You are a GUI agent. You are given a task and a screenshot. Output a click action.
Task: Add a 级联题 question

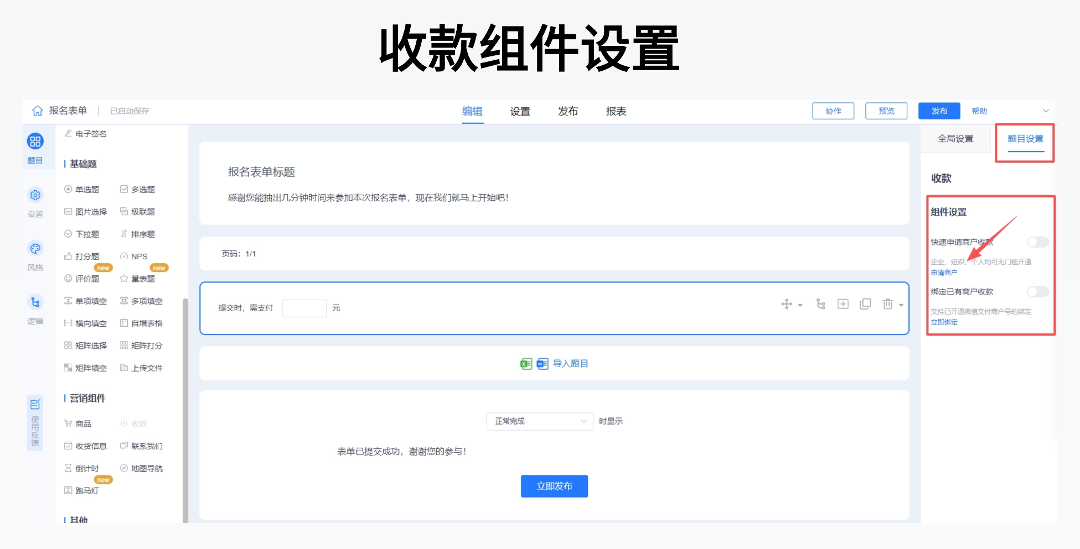click(x=138, y=211)
